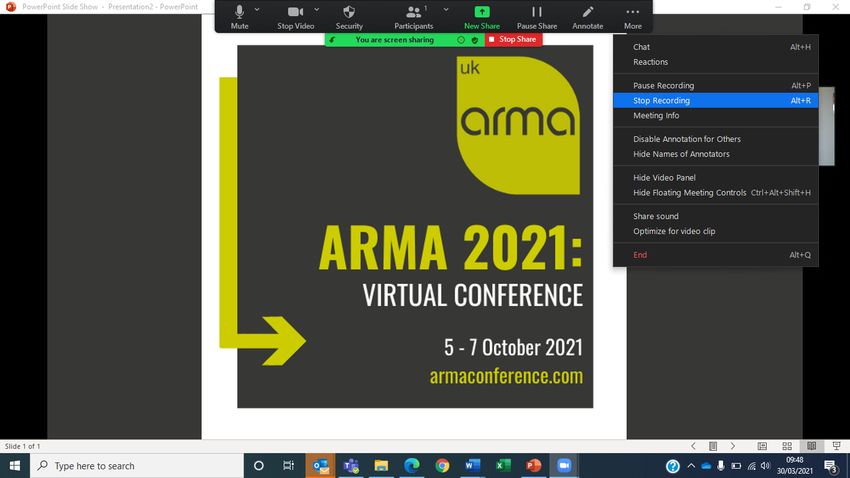
Task: Toggle Optimize for video clip
Action: point(716,231)
